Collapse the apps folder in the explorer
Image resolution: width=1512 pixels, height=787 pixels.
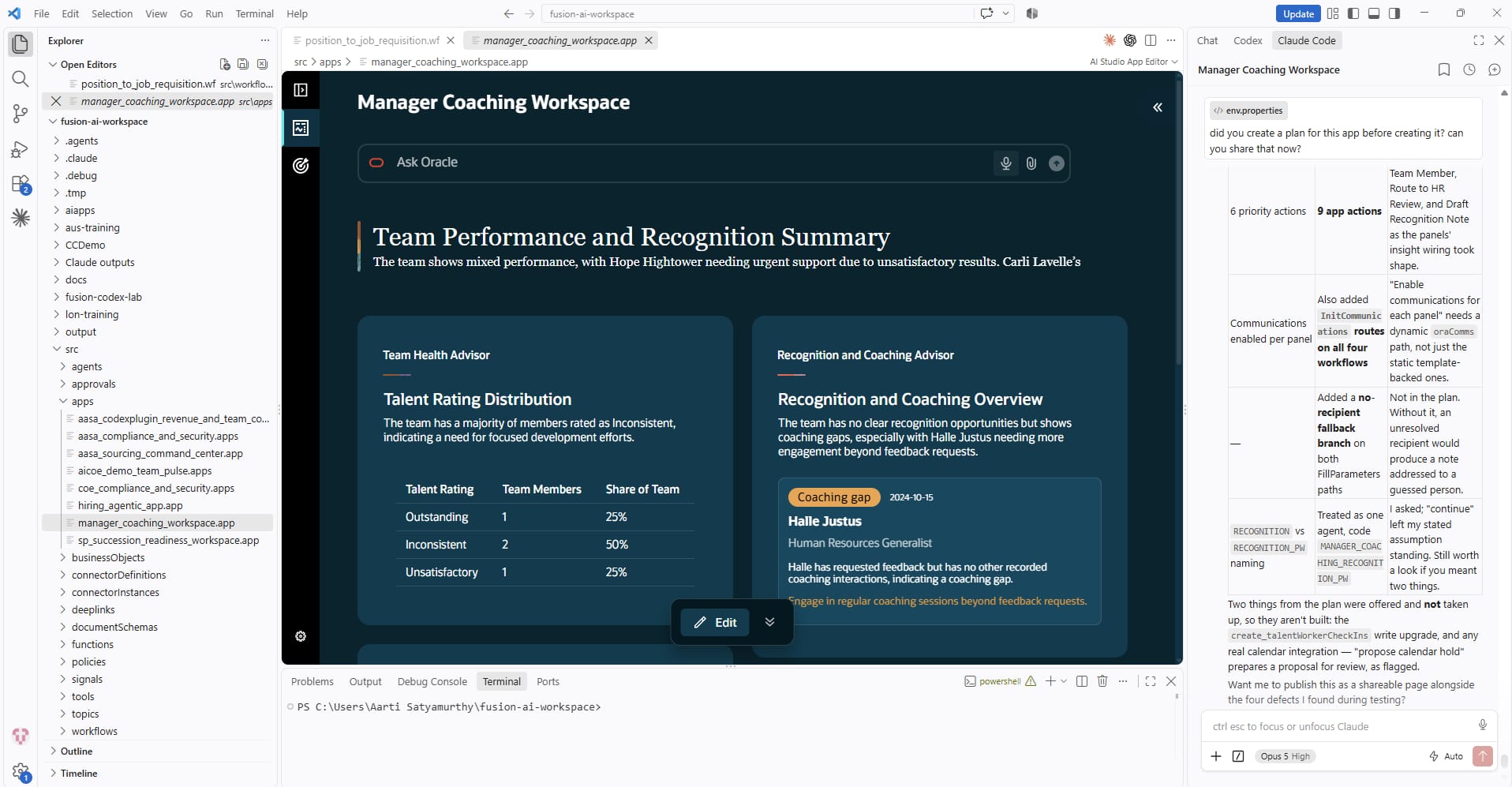click(63, 402)
